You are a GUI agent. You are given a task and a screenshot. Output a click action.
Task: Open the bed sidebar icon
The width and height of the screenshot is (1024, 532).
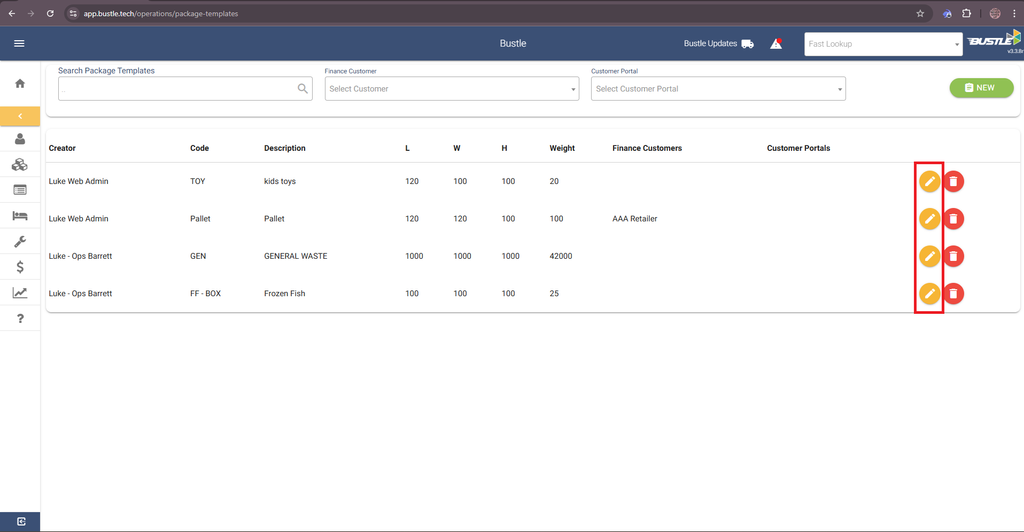click(20, 215)
